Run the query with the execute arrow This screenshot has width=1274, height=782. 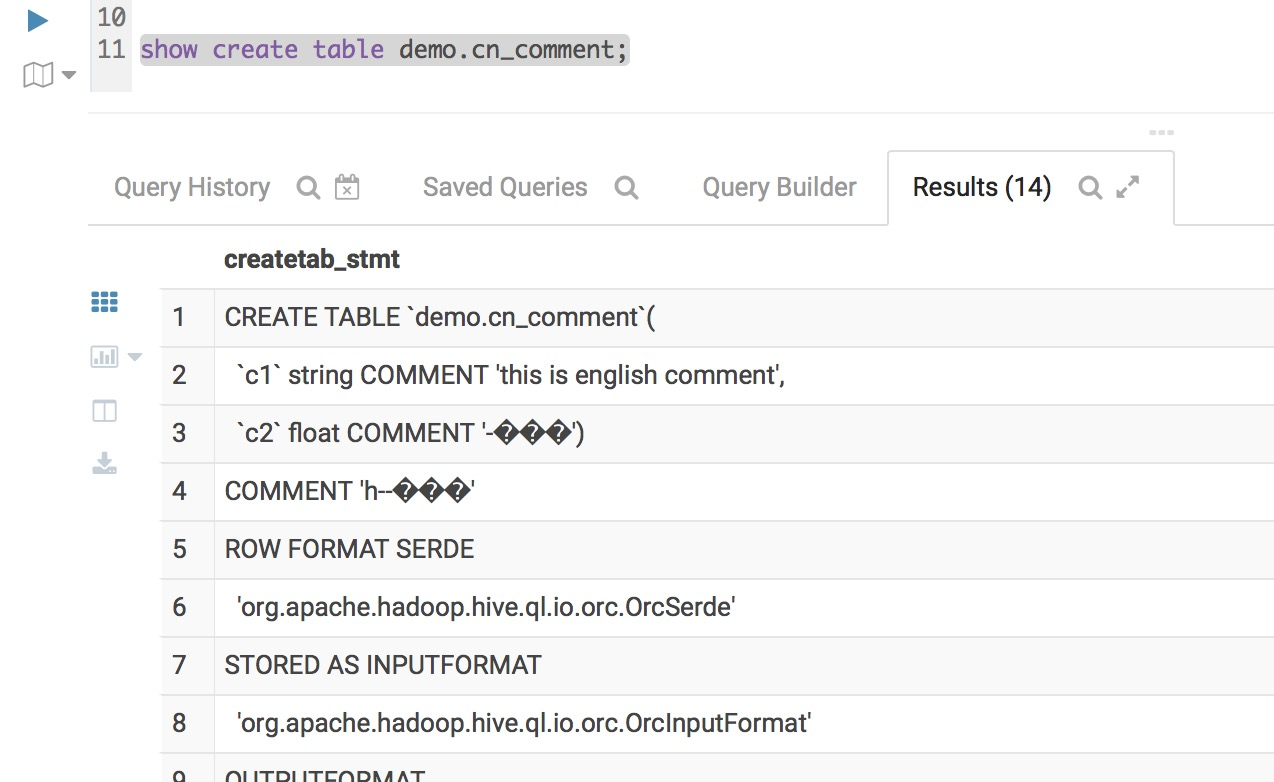click(37, 20)
